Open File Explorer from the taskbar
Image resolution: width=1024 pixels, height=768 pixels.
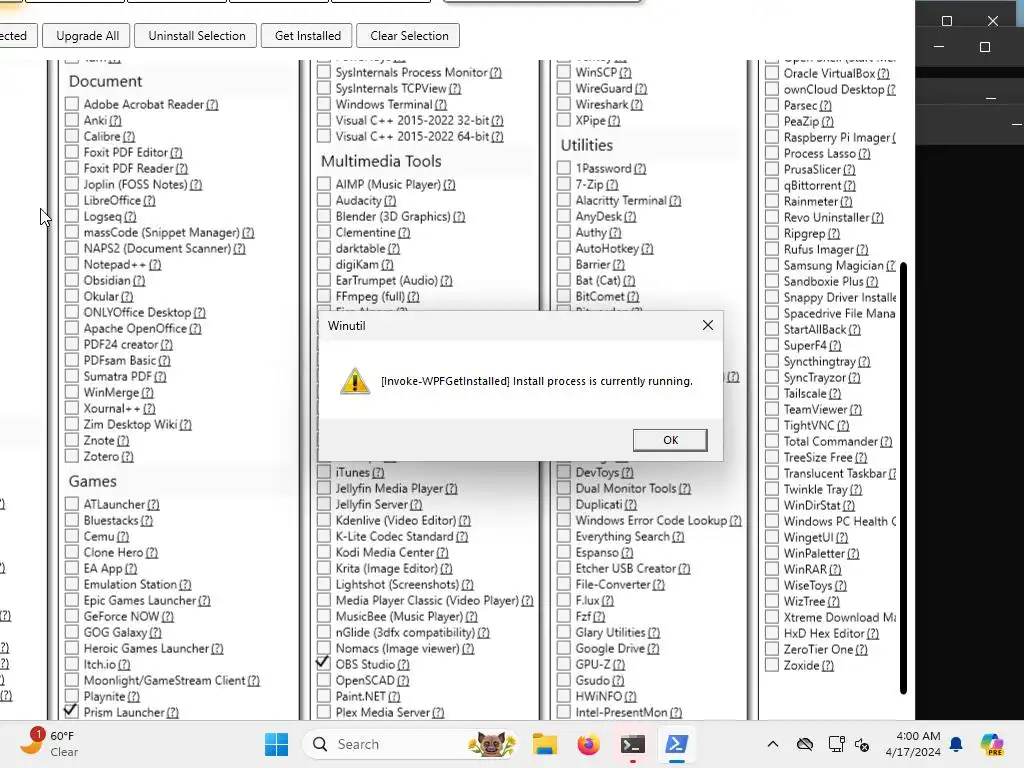pyautogui.click(x=545, y=744)
